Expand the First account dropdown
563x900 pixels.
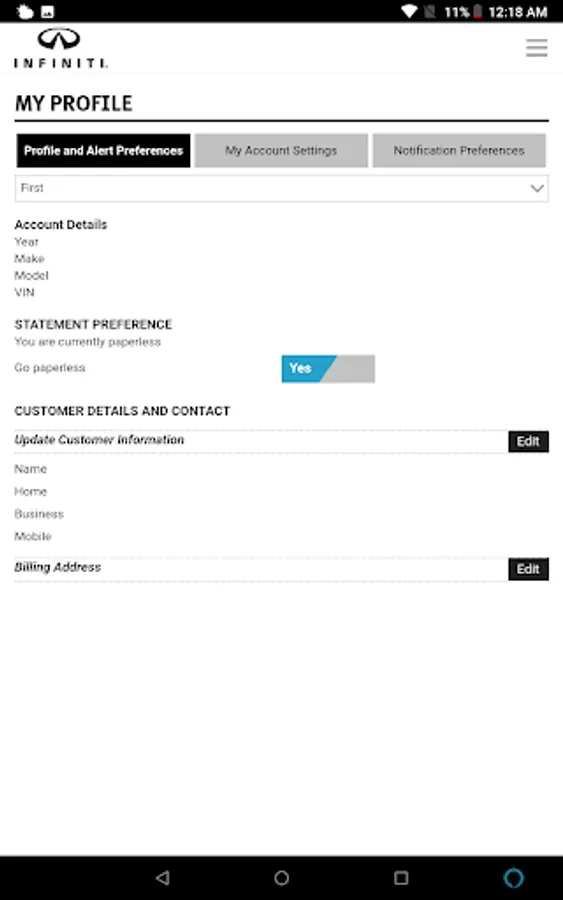click(281, 188)
